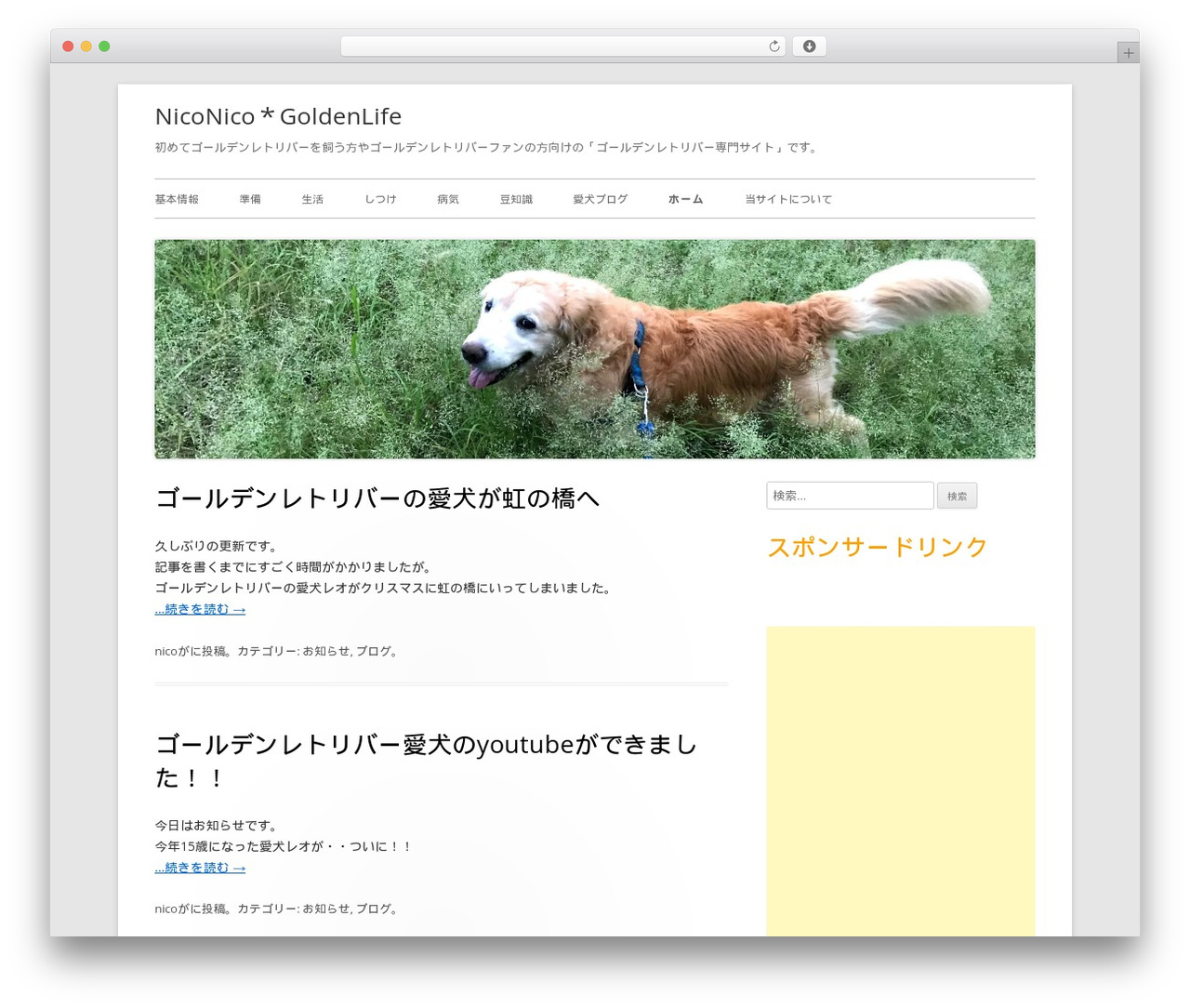The image size is (1190, 1008).
Task: Focus the 検索 search text field
Action: [850, 496]
